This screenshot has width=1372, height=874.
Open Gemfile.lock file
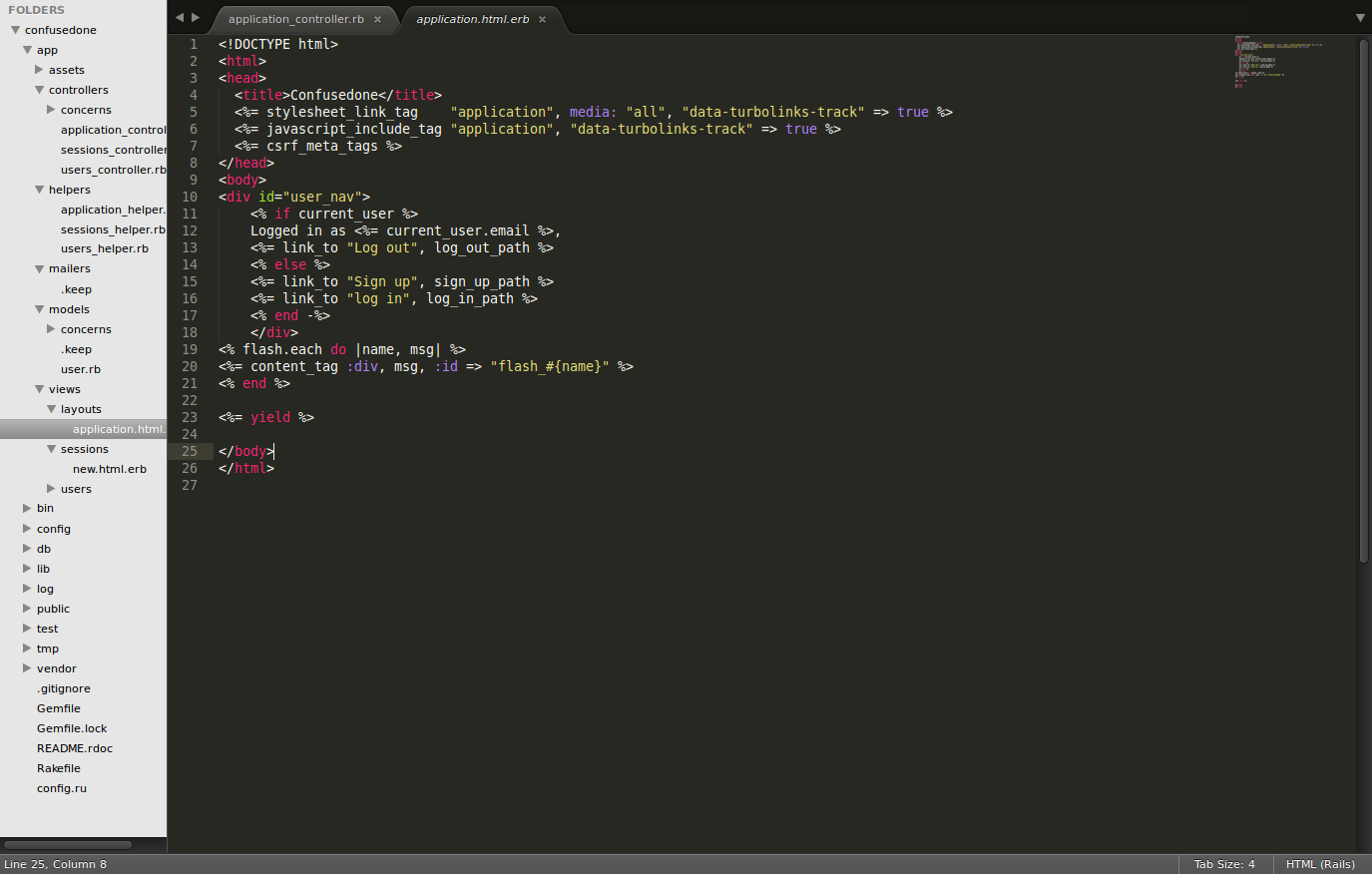tap(72, 728)
